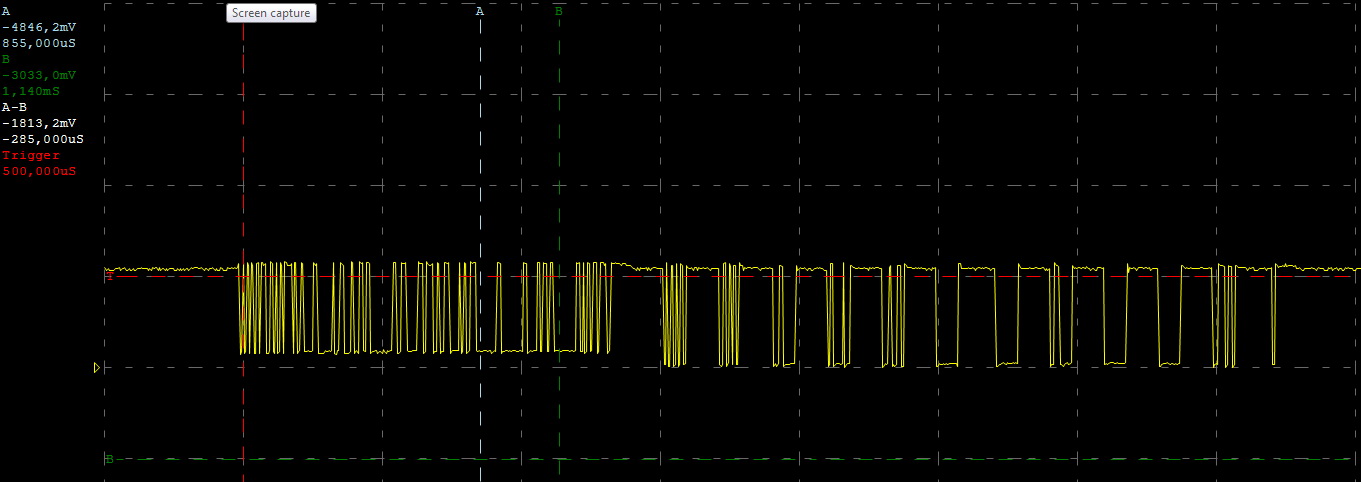This screenshot has height=482, width=1361.
Task: Click the cursor A voltage readout -4846,2mV
Action: 39,27
